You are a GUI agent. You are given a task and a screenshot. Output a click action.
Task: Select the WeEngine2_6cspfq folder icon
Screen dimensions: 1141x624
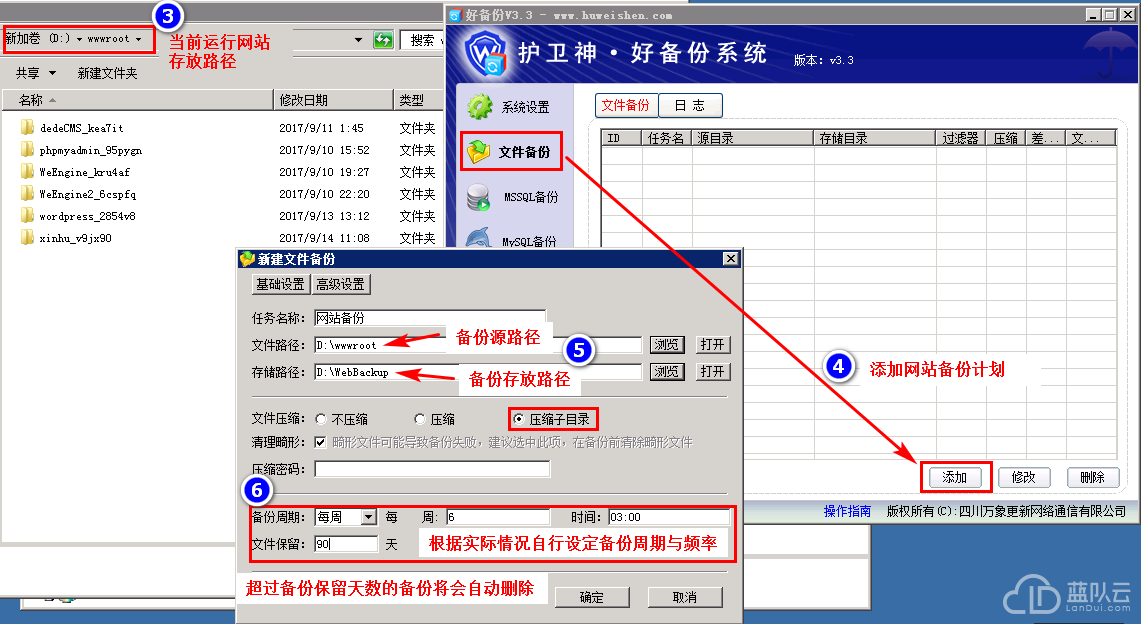point(28,194)
